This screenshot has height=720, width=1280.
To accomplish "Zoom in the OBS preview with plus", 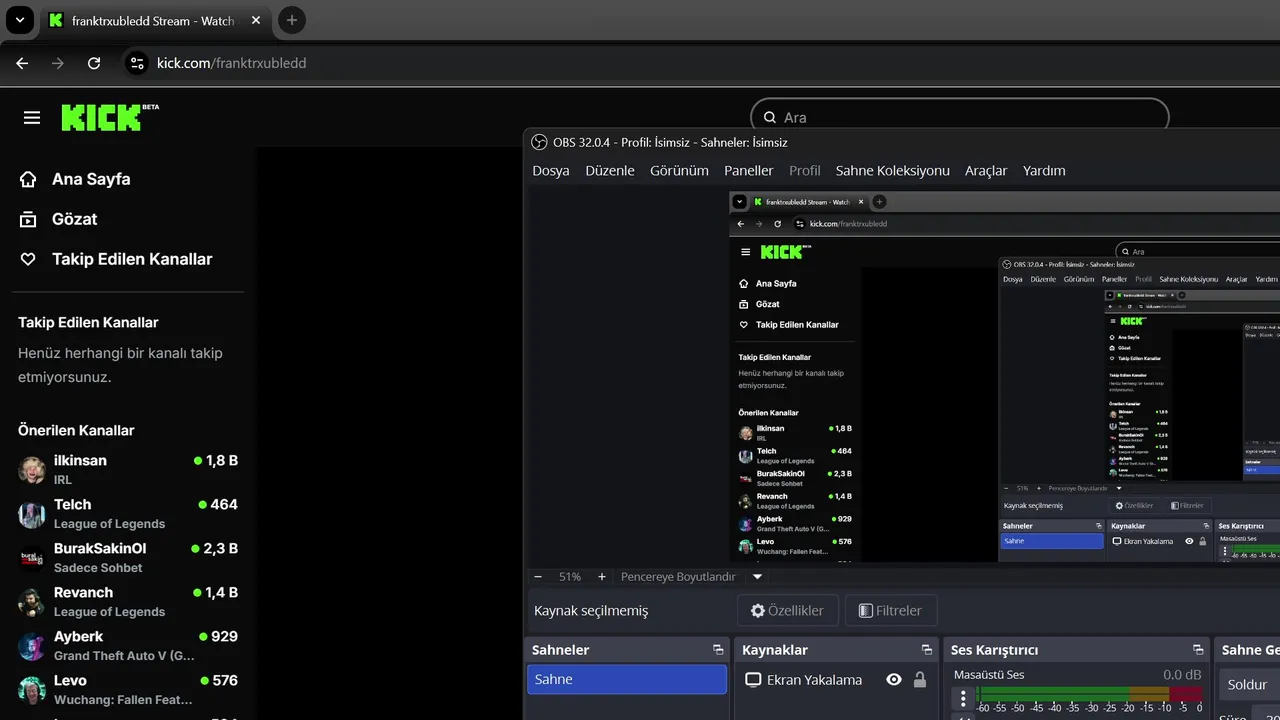I will [602, 577].
